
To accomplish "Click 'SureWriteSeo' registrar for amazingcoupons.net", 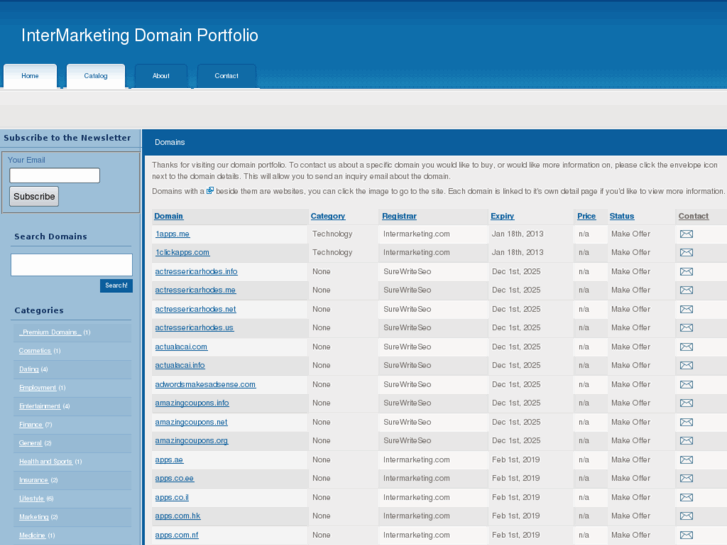I will click(407, 422).
